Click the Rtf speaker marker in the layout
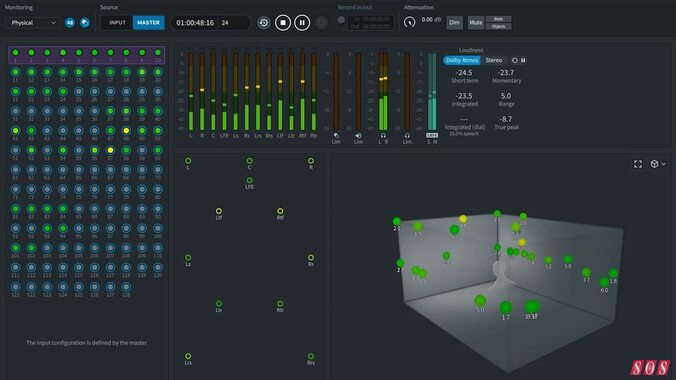The height and width of the screenshot is (380, 676). point(280,211)
